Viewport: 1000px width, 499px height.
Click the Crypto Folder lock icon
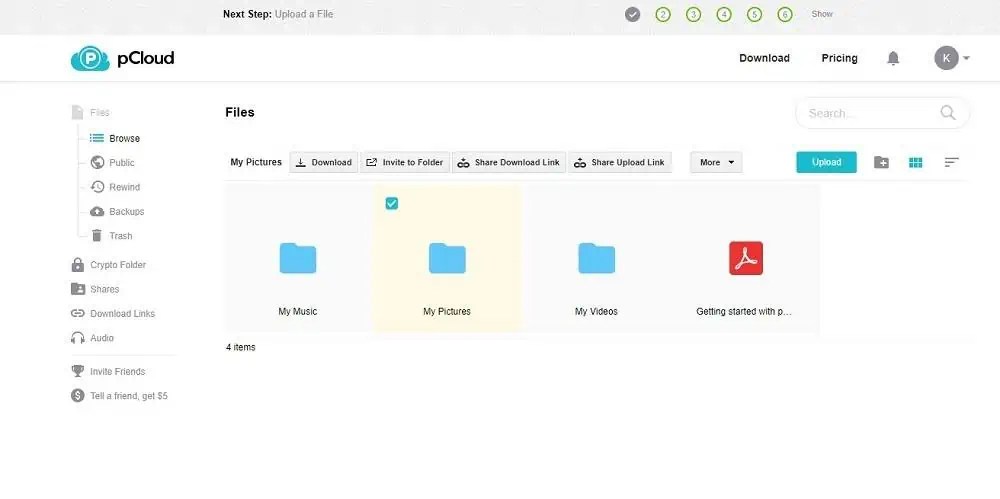tap(78, 264)
